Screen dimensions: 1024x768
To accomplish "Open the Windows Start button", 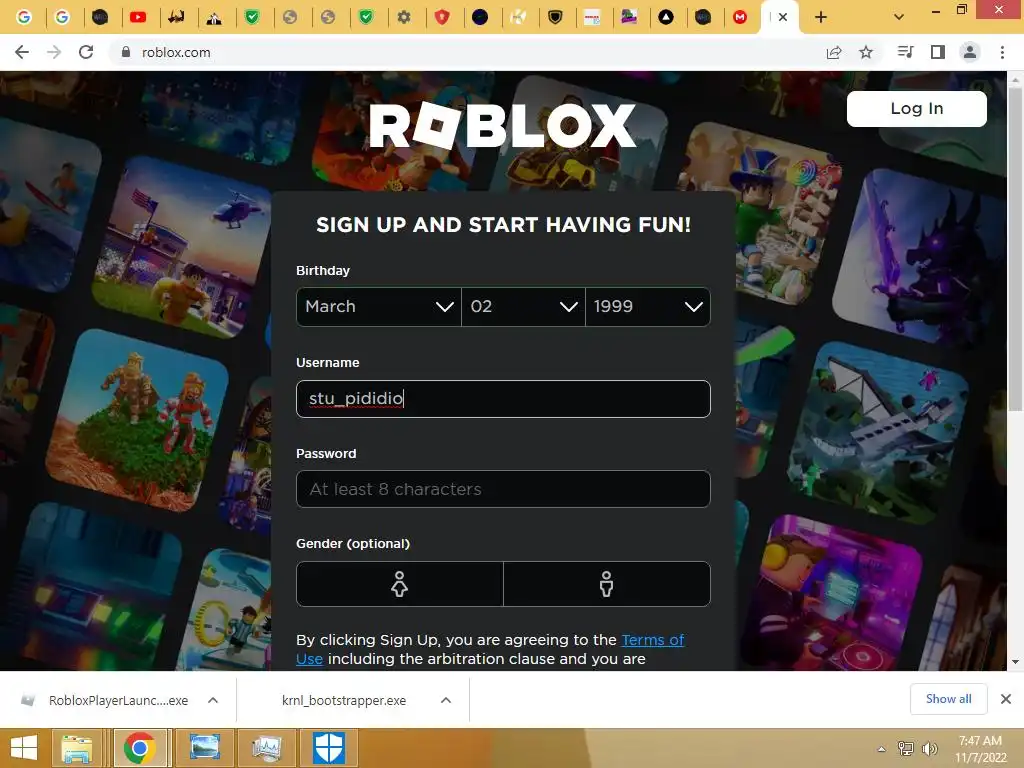I will [24, 748].
